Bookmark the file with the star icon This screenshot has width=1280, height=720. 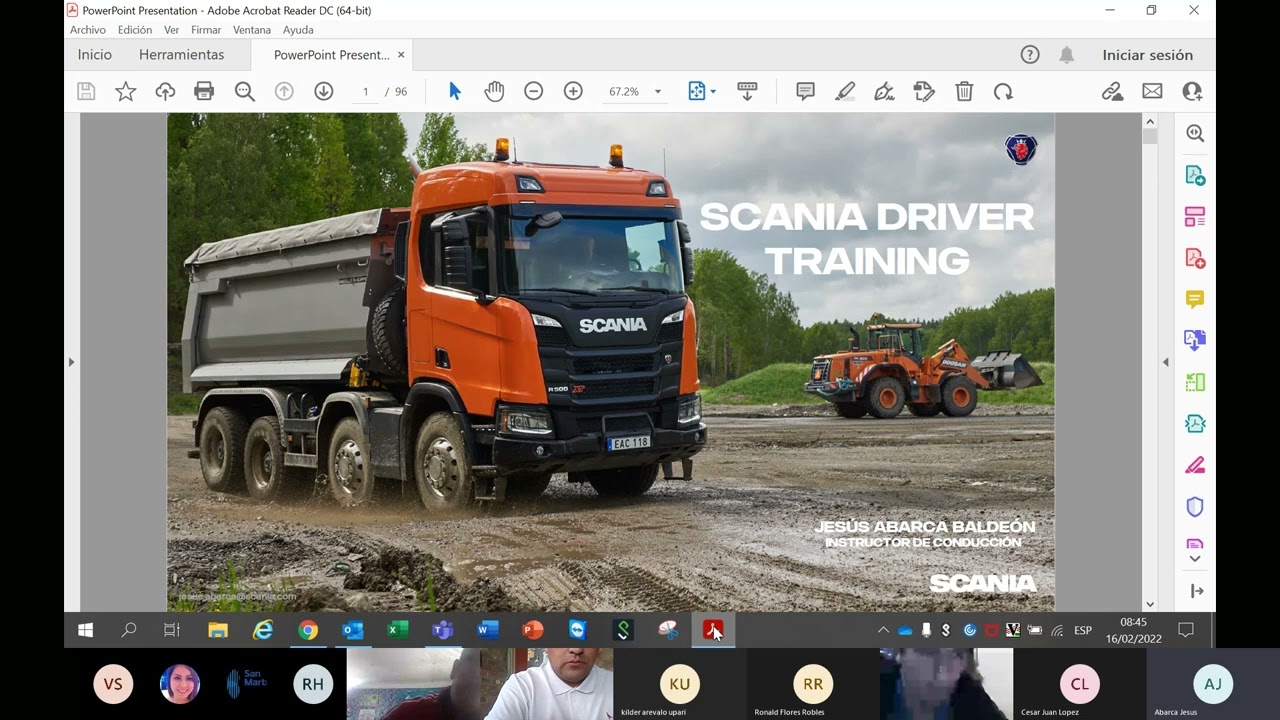pos(125,91)
